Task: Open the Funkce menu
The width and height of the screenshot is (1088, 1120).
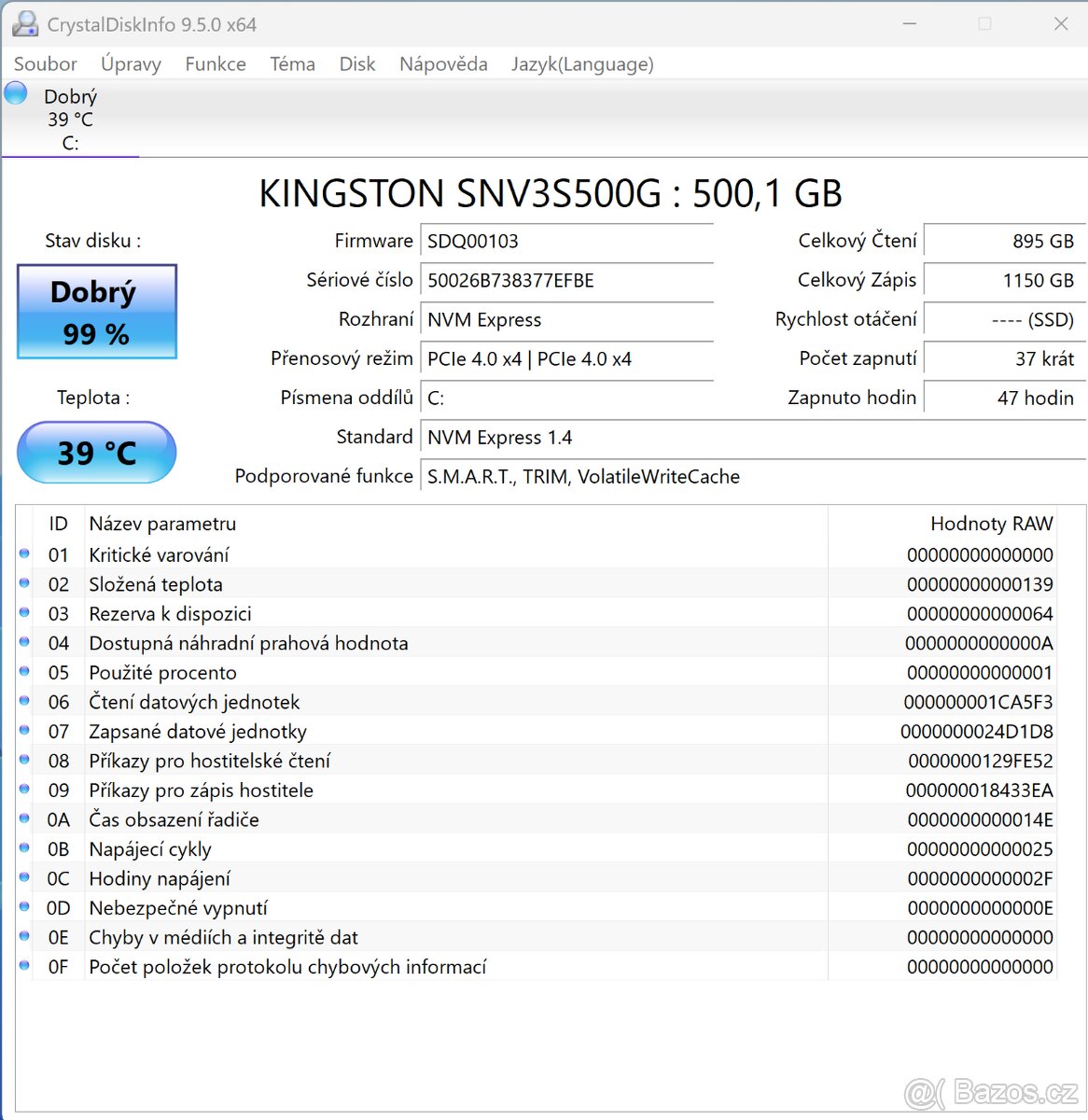Action: click(x=216, y=64)
